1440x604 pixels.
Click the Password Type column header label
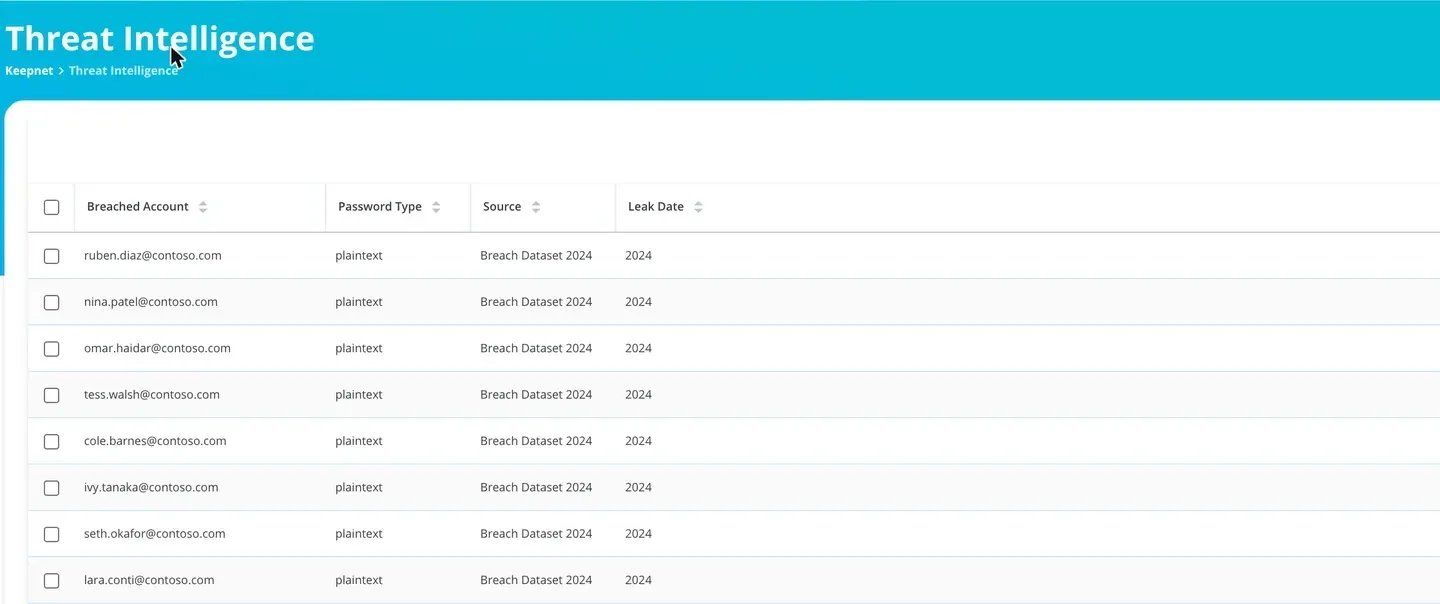pos(380,207)
